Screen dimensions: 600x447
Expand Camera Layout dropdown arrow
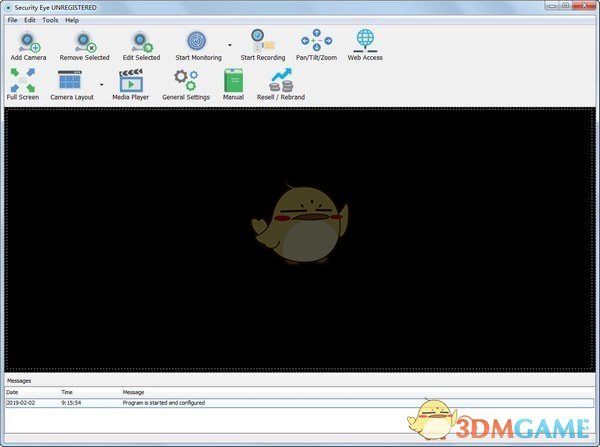point(101,85)
